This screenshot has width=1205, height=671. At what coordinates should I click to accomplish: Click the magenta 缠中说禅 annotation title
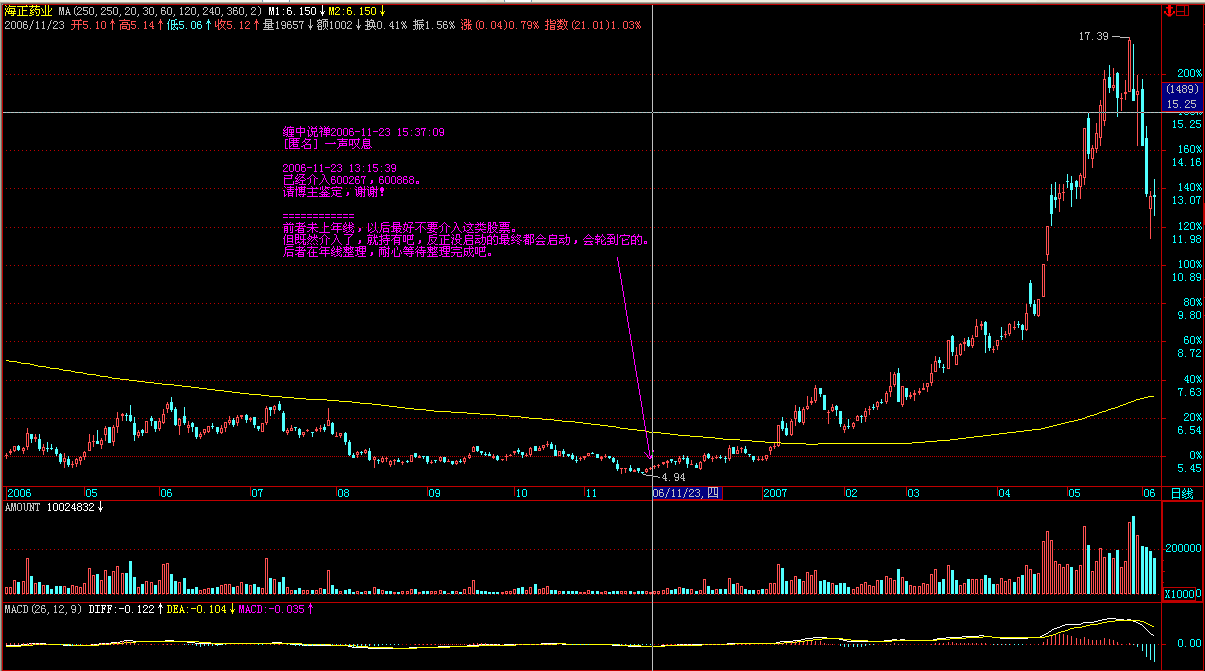point(305,131)
